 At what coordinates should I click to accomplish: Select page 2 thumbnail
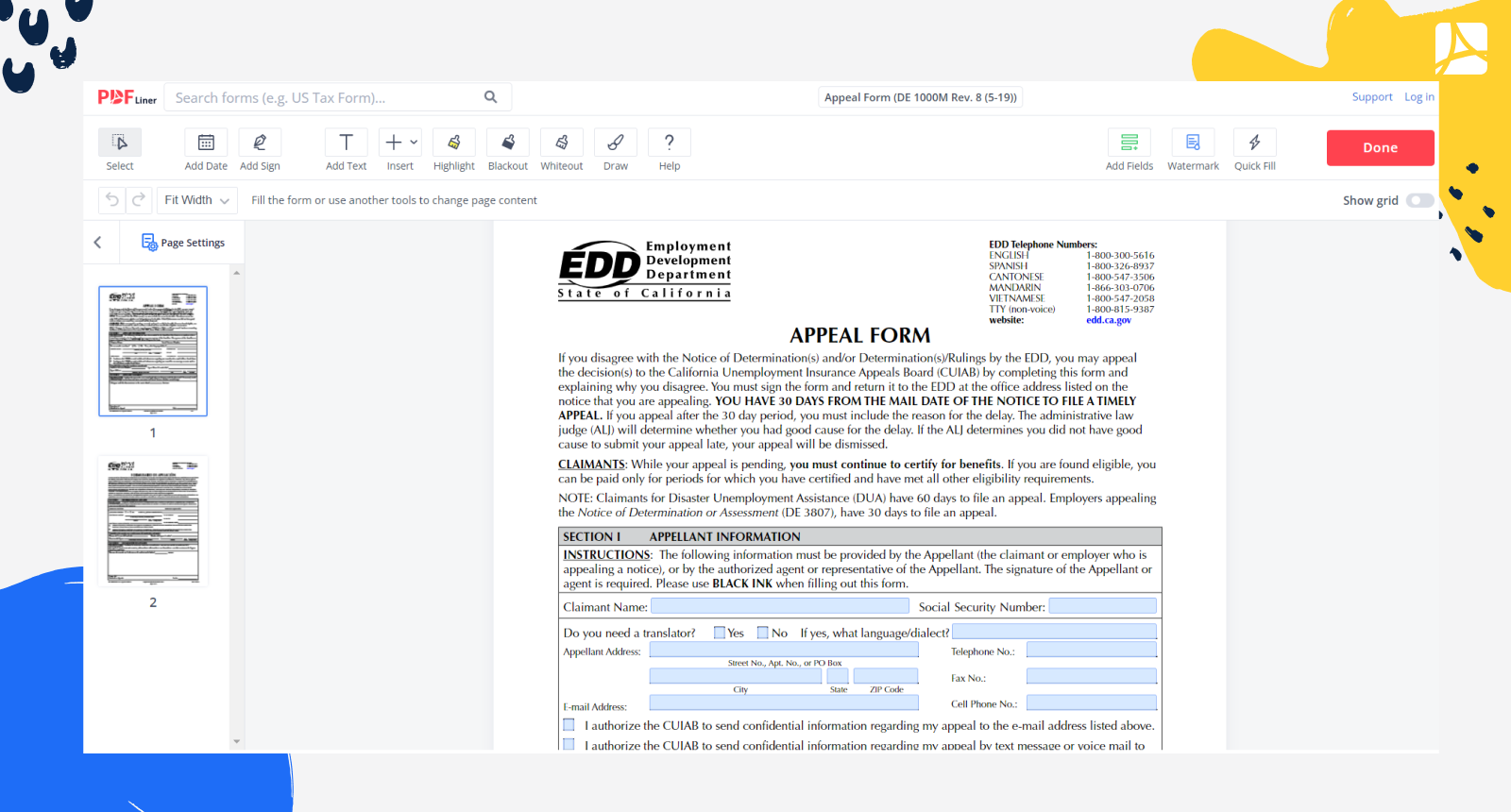[x=153, y=521]
